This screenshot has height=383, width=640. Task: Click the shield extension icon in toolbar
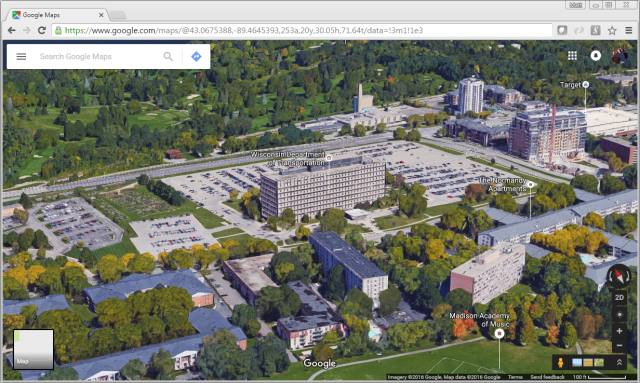(x=562, y=30)
